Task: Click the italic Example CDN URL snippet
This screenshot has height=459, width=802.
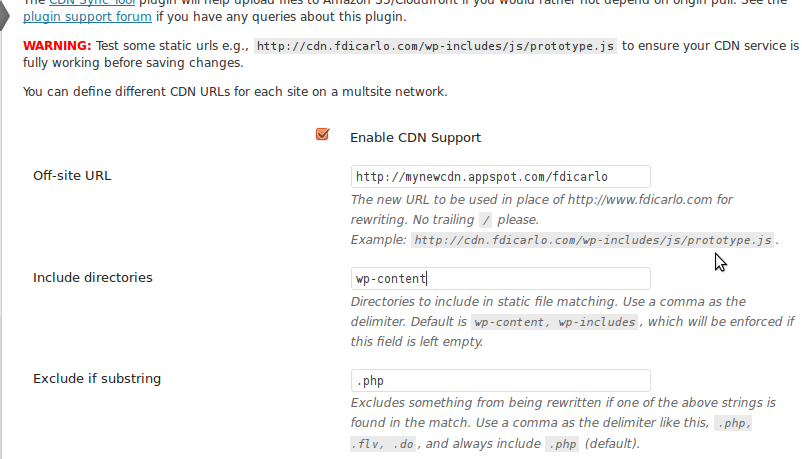Action: click(593, 240)
